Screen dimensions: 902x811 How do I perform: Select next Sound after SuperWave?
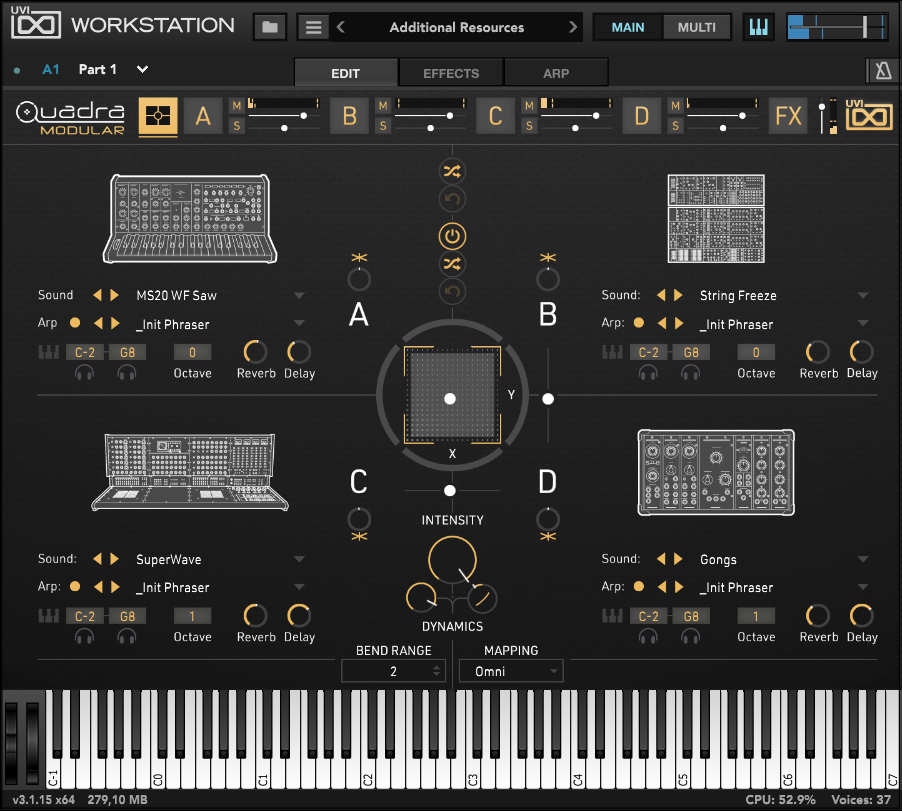(114, 558)
